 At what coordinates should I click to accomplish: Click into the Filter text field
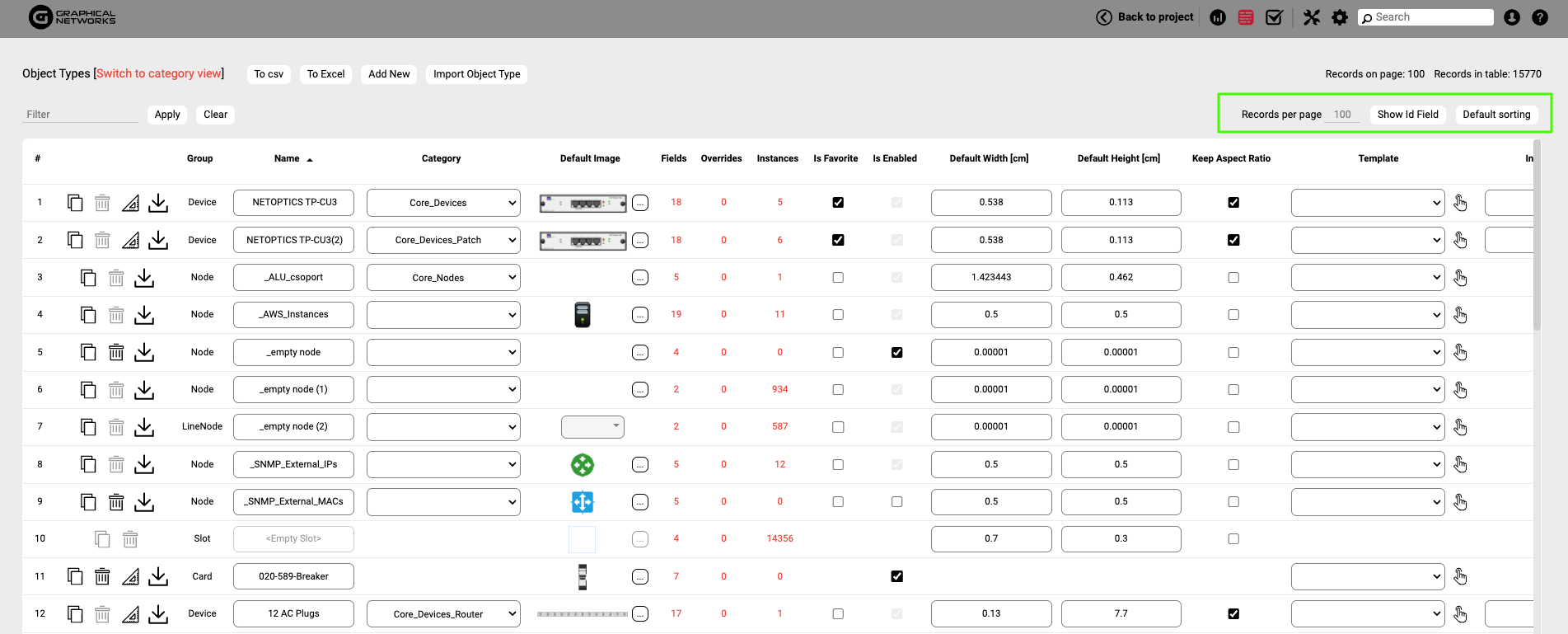80,115
